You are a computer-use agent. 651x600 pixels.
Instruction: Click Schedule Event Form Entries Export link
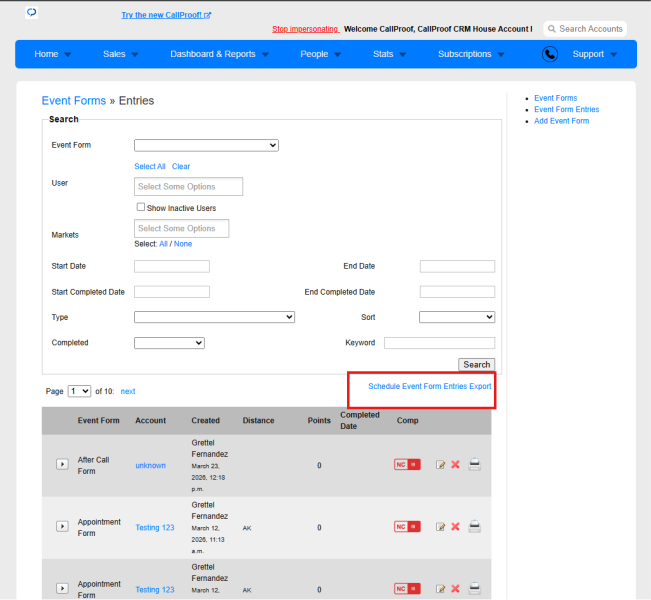point(430,387)
